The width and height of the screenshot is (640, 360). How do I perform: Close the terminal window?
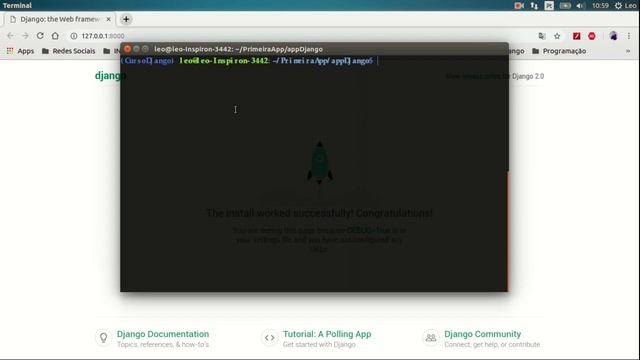coord(127,49)
